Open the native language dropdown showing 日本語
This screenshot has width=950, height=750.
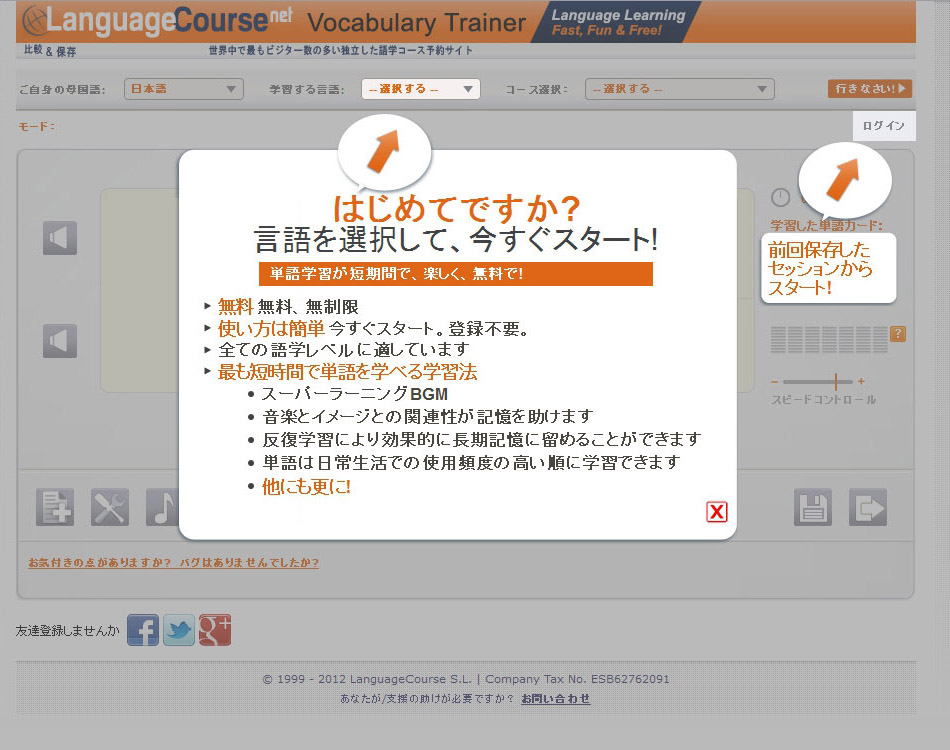click(185, 89)
